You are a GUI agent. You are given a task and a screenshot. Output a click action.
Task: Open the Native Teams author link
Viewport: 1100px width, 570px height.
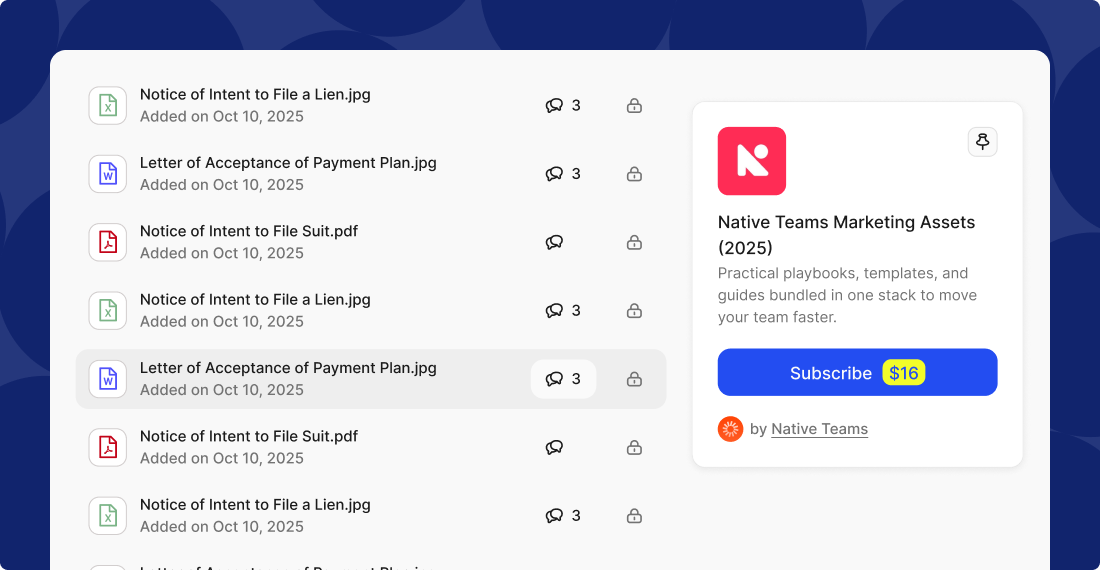(x=819, y=429)
